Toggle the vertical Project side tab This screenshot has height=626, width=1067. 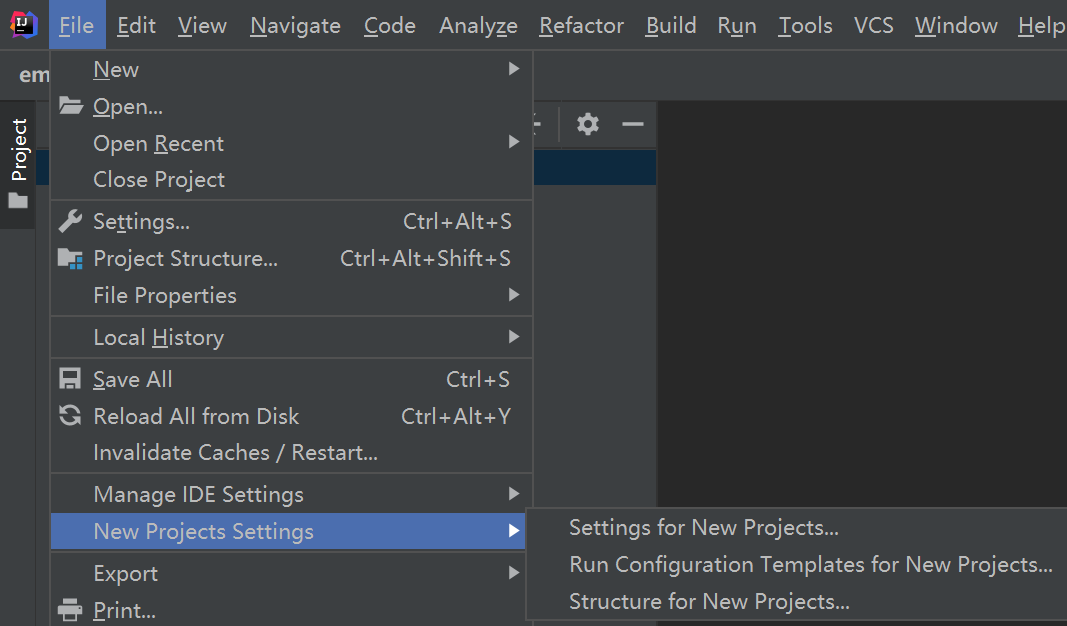point(19,150)
